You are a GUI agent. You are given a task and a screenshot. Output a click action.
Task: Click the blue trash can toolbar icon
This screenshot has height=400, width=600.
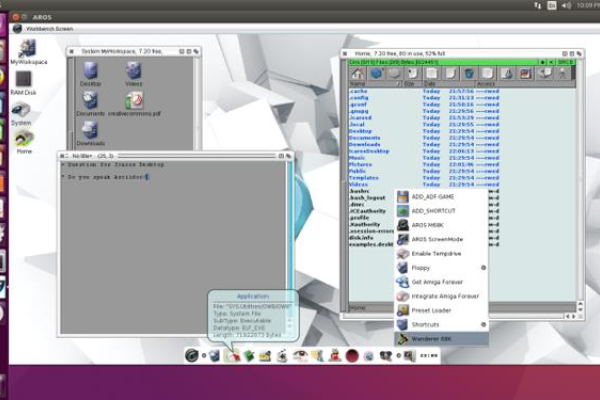tap(469, 73)
